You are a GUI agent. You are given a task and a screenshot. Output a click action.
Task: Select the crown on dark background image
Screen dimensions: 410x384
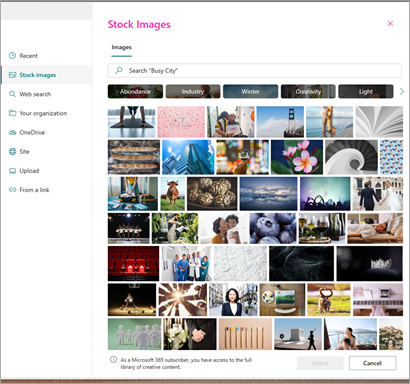coord(369,263)
